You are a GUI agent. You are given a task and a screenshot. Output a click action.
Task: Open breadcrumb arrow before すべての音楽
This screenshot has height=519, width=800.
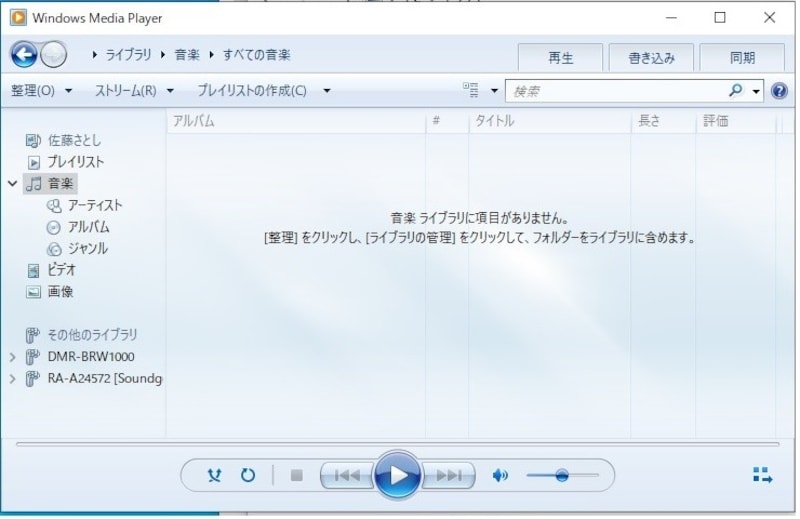(x=212, y=55)
